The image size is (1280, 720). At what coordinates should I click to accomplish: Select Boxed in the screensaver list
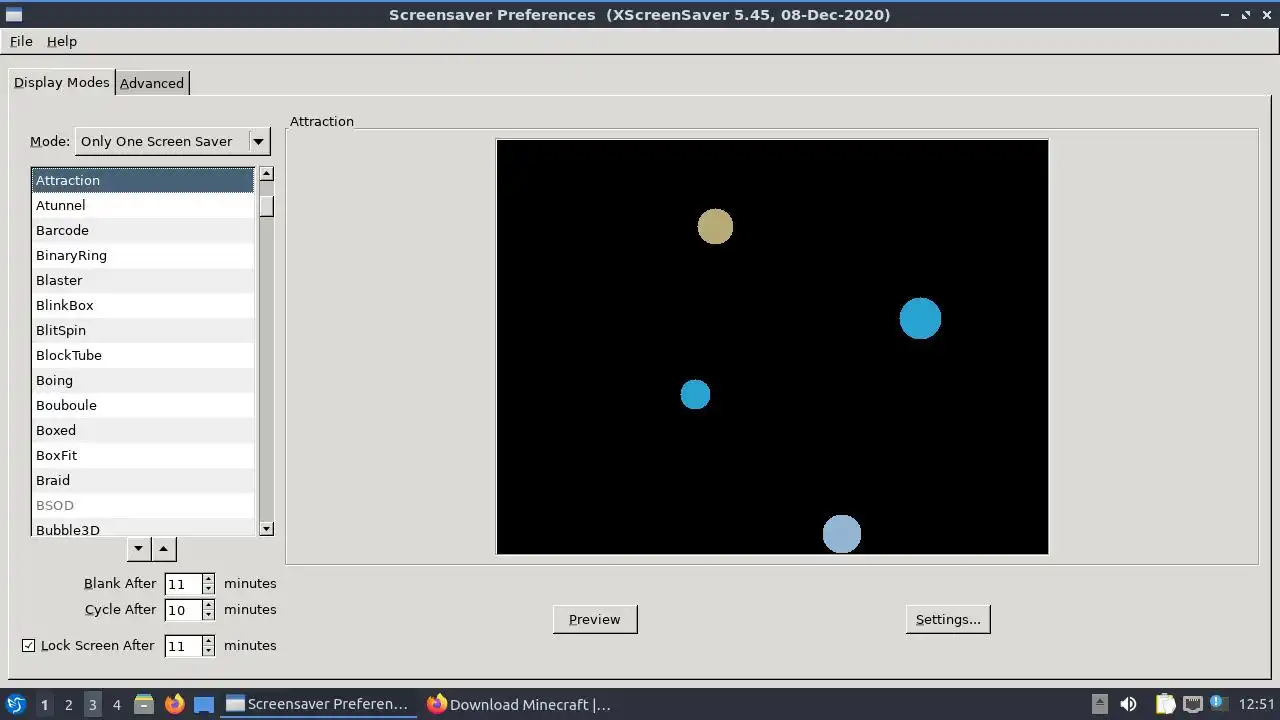(x=143, y=430)
